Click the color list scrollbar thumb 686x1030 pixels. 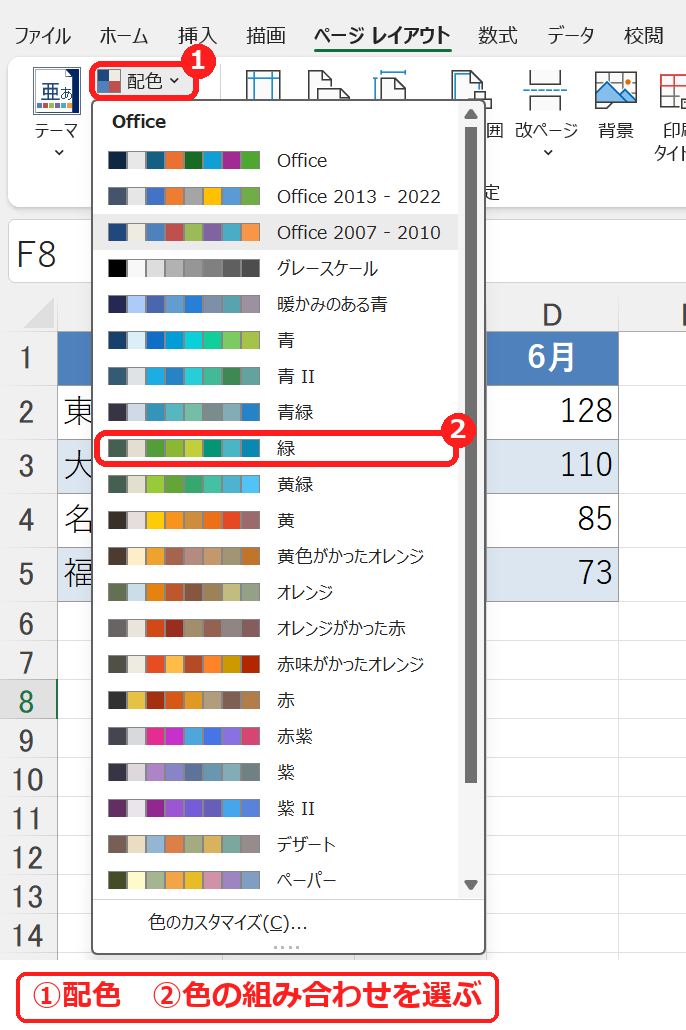tap(470, 455)
